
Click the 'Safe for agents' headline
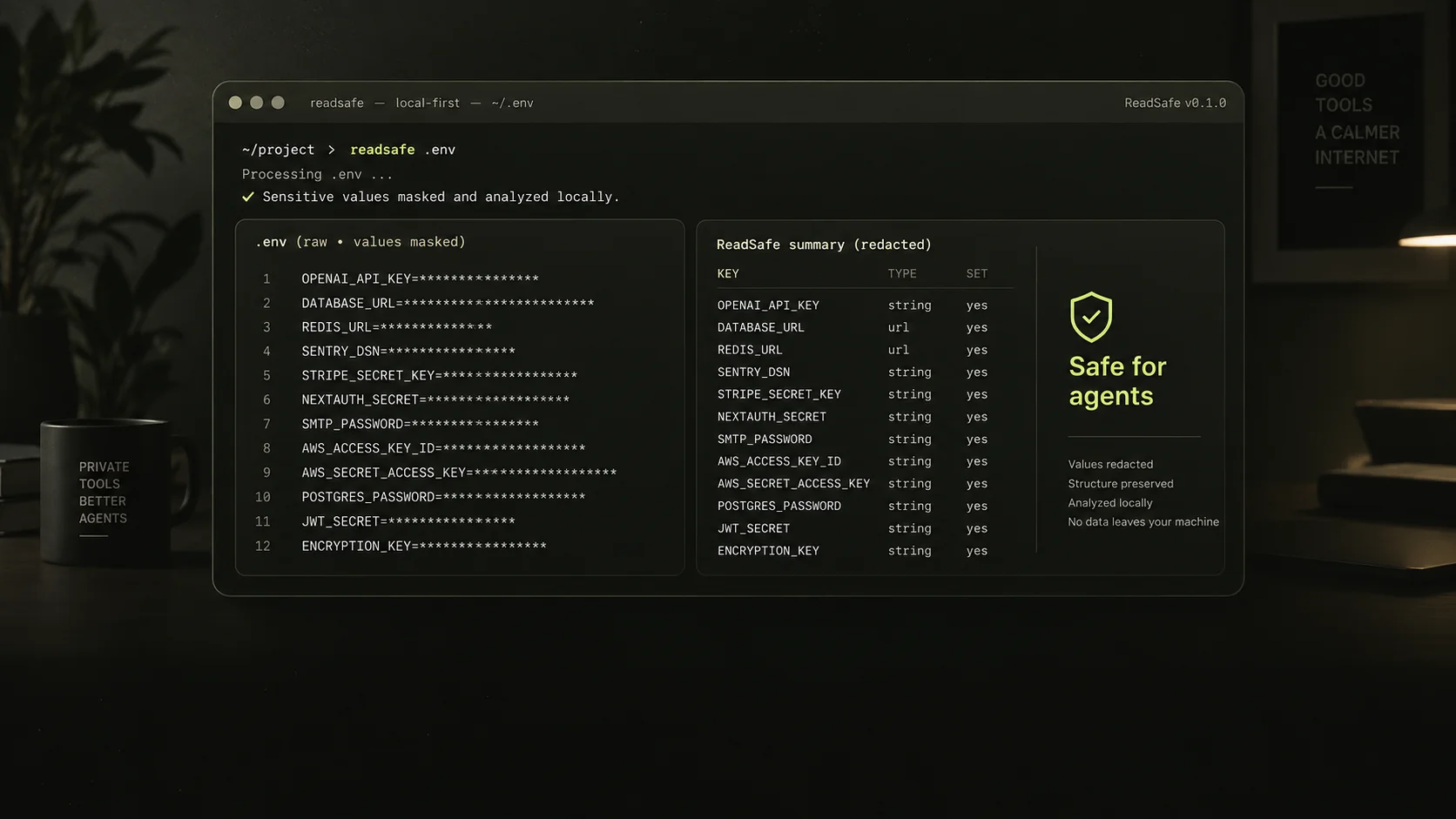click(1117, 381)
